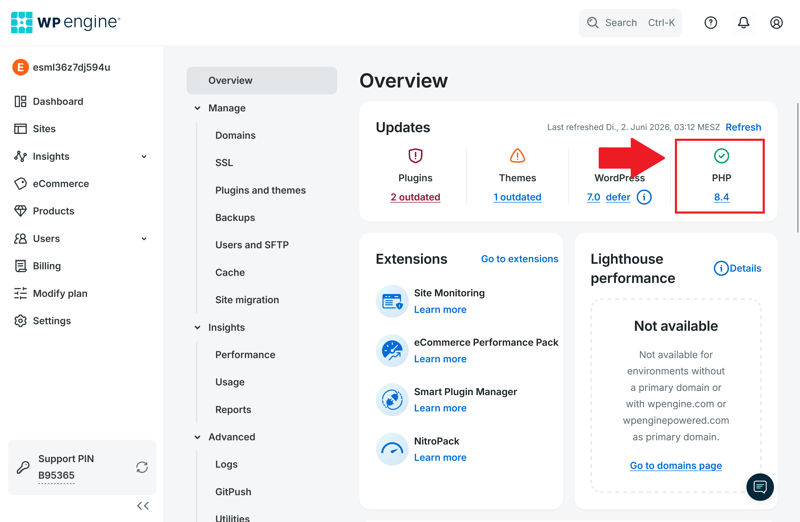
Task: Click Learn more under Smart Plugin Manager
Action: tap(440, 408)
